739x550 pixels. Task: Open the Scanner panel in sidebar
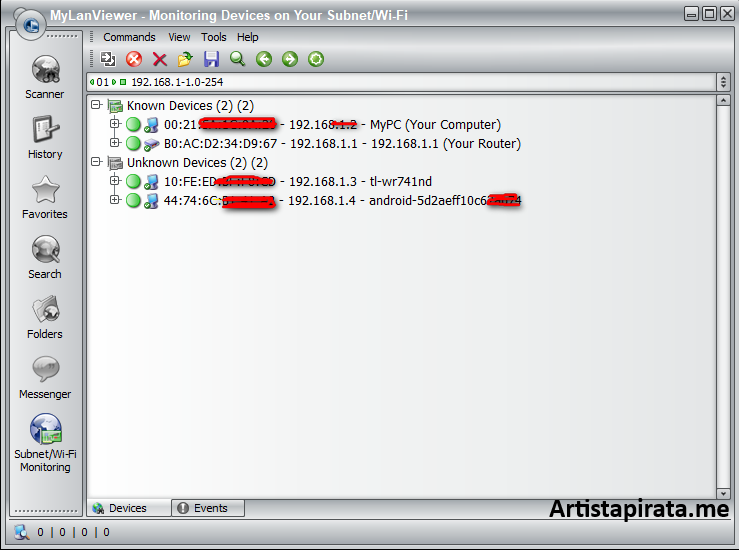[44, 77]
